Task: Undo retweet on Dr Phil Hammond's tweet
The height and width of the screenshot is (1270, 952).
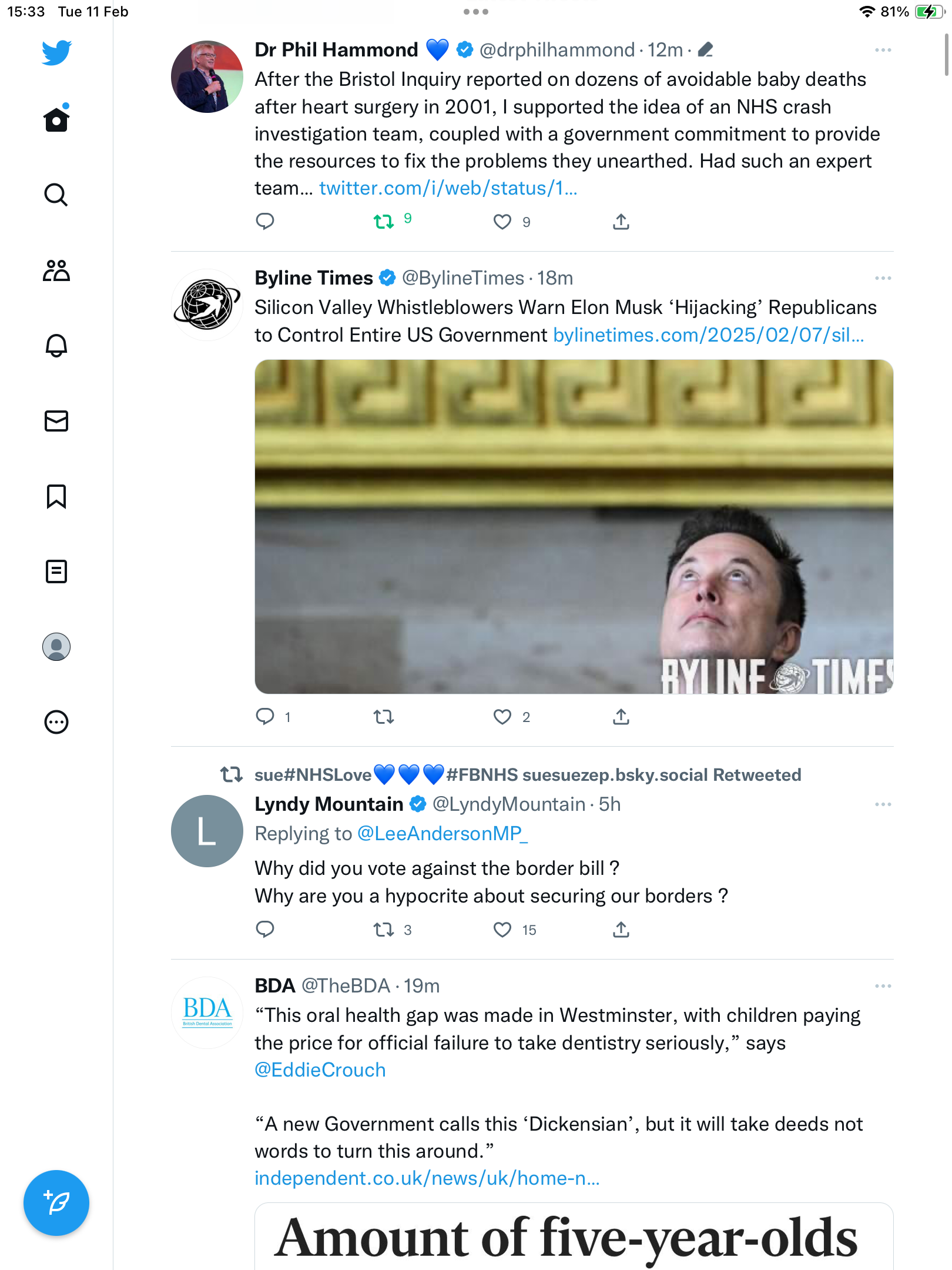Action: point(384,222)
